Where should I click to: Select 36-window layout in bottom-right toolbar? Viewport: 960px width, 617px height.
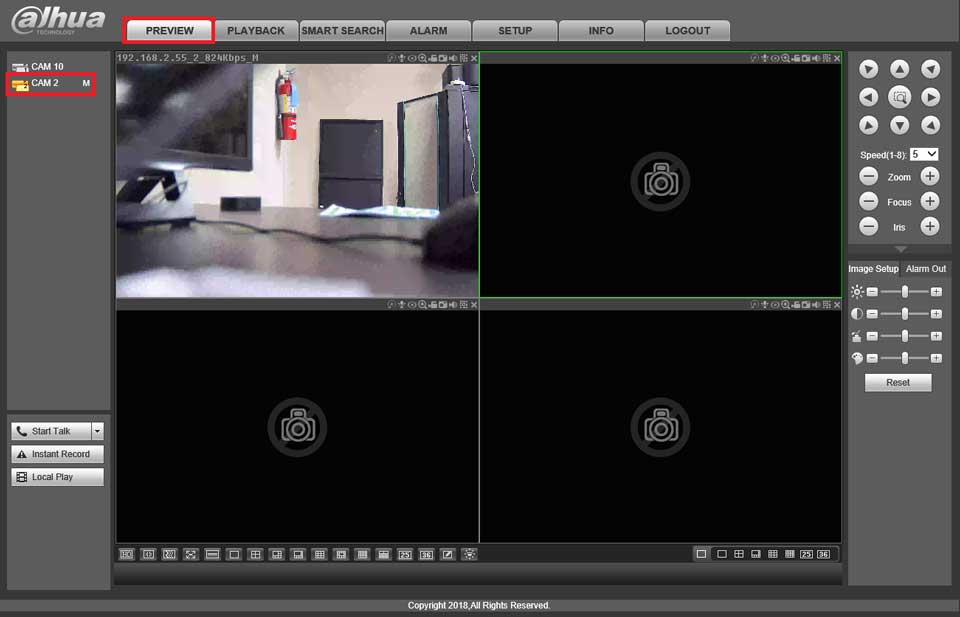[x=823, y=554]
